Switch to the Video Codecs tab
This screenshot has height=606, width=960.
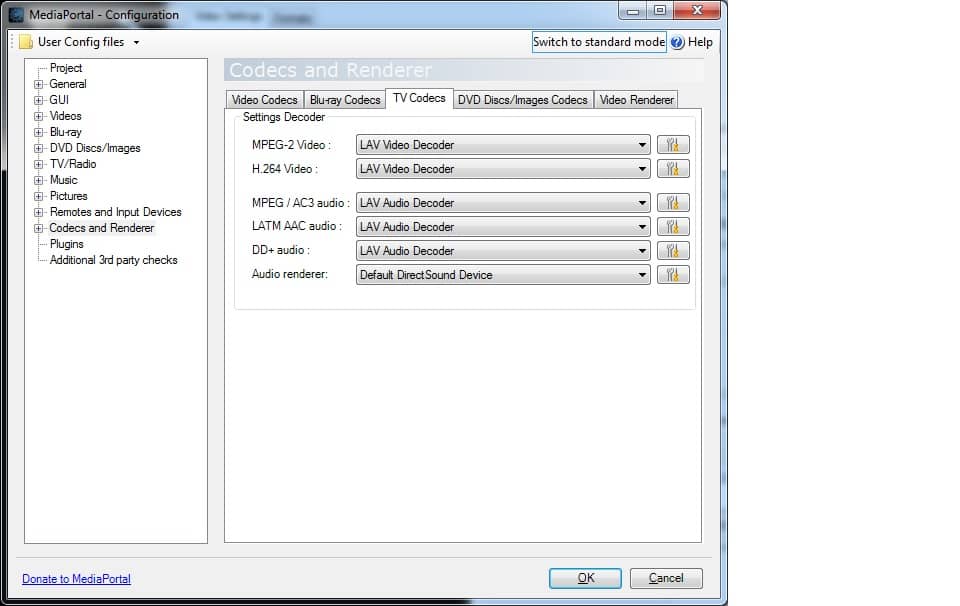(264, 100)
